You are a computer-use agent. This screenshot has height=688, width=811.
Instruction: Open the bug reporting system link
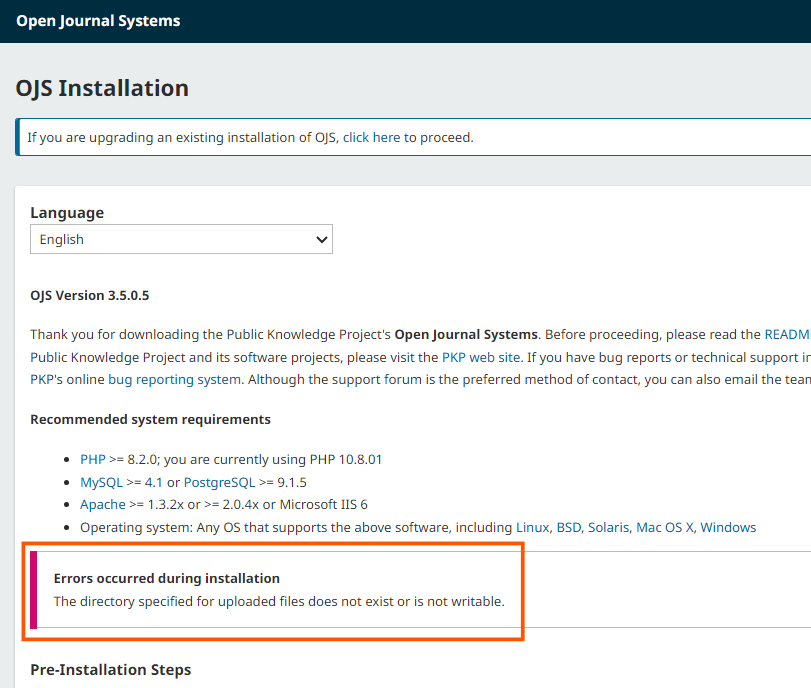(x=174, y=380)
